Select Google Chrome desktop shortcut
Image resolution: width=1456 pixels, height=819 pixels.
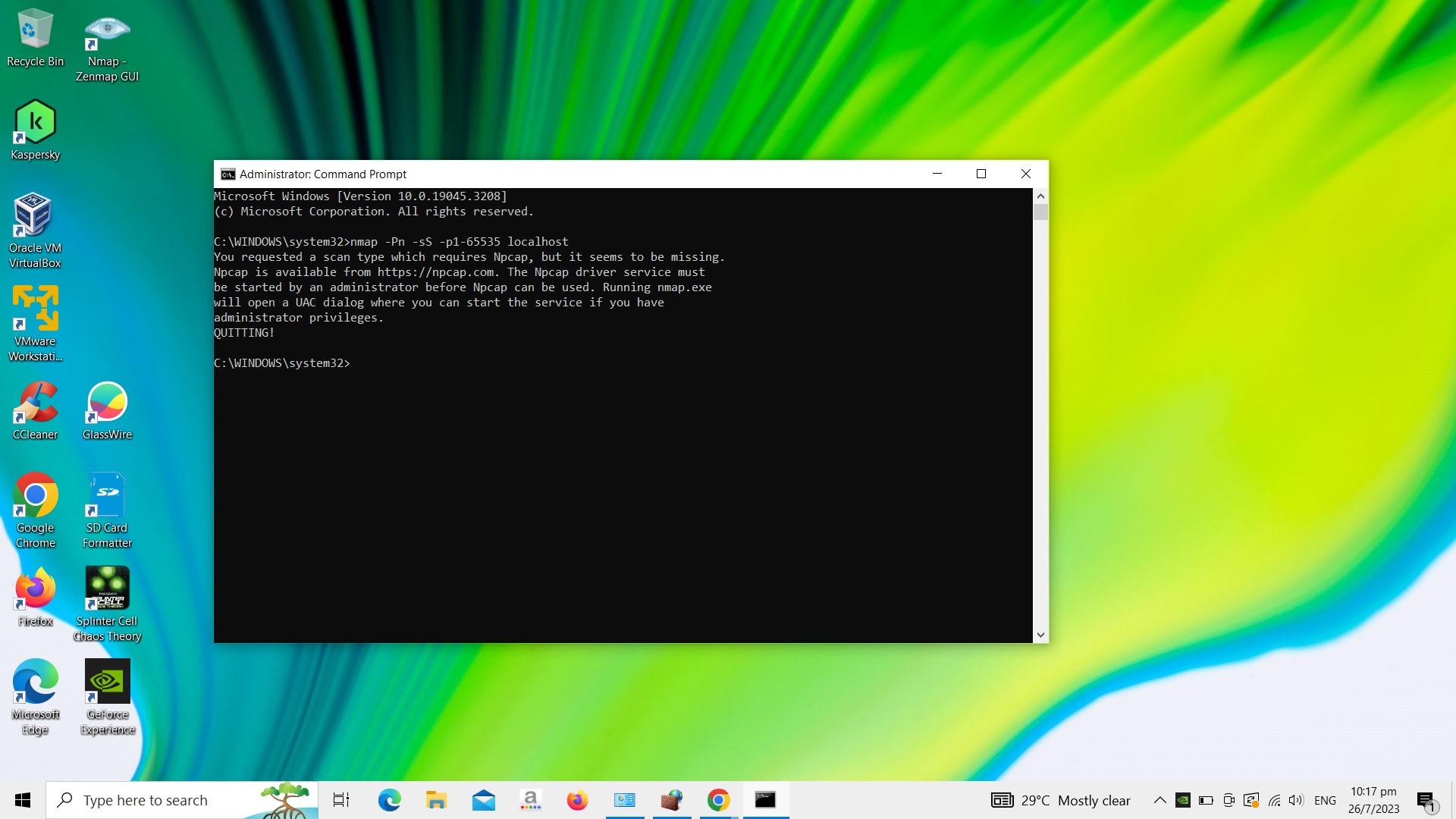(35, 510)
